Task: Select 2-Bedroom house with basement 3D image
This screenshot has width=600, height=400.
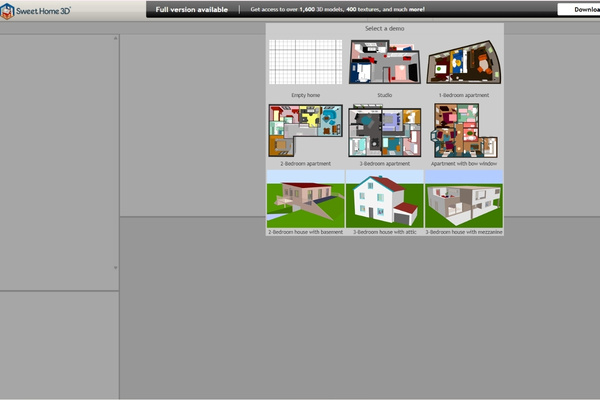Action: 305,199
